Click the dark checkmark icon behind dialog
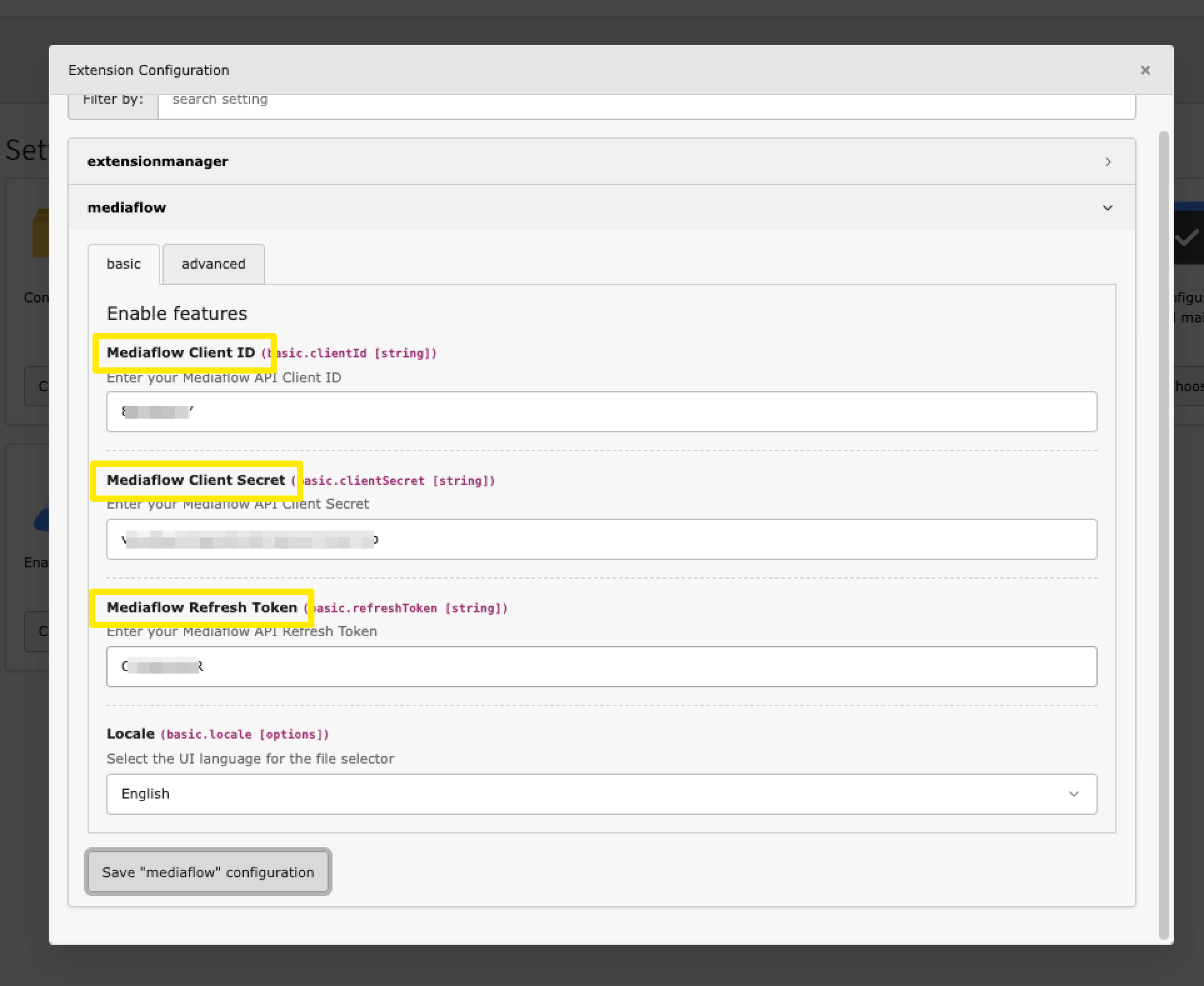 1188,237
